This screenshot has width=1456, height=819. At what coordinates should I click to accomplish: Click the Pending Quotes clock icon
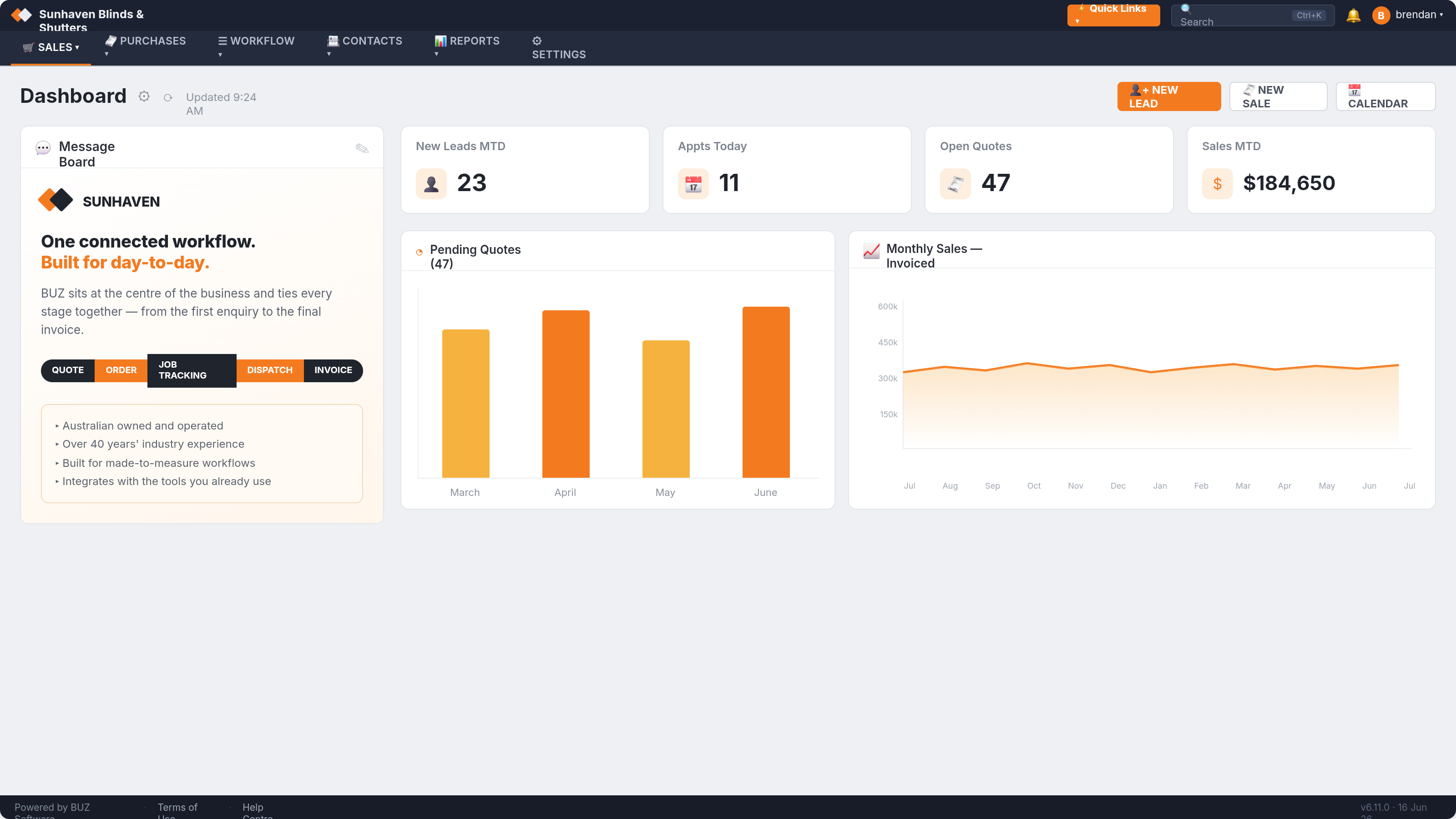pyautogui.click(x=420, y=252)
